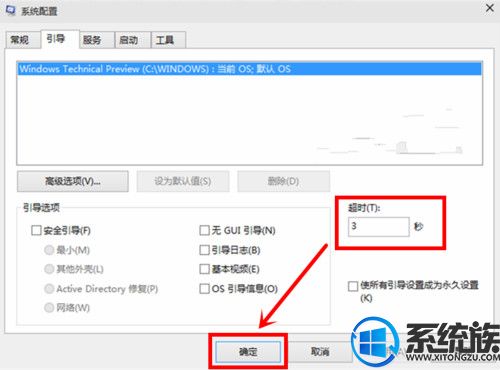
Task: Confirm with the 确定 button
Action: coord(248,351)
